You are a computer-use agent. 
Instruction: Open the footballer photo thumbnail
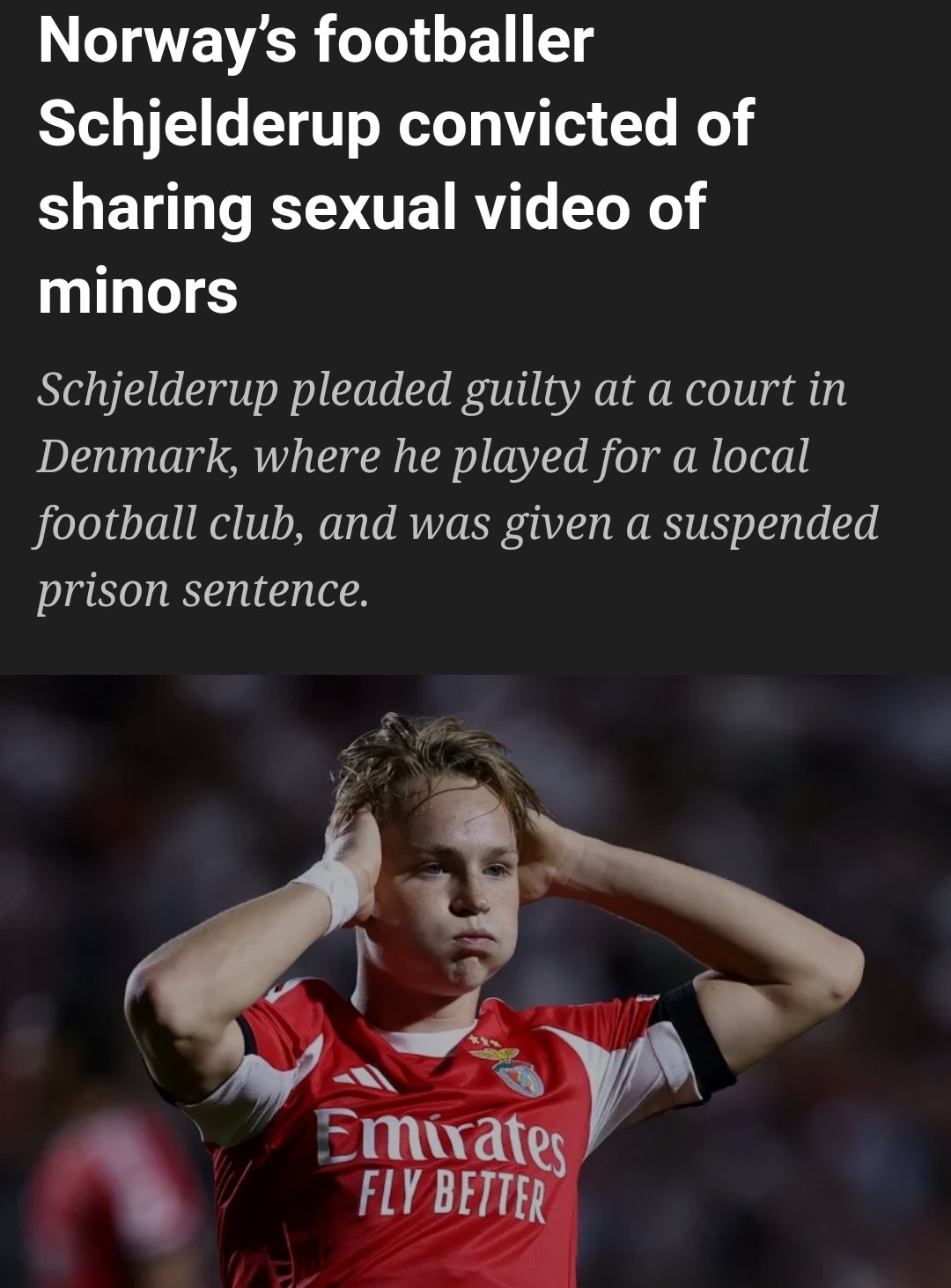pos(475,981)
